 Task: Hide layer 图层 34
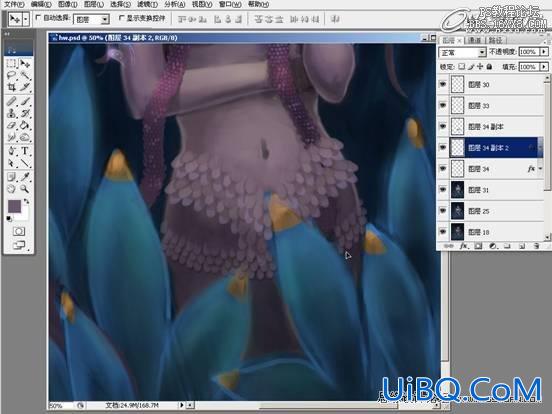(x=443, y=168)
